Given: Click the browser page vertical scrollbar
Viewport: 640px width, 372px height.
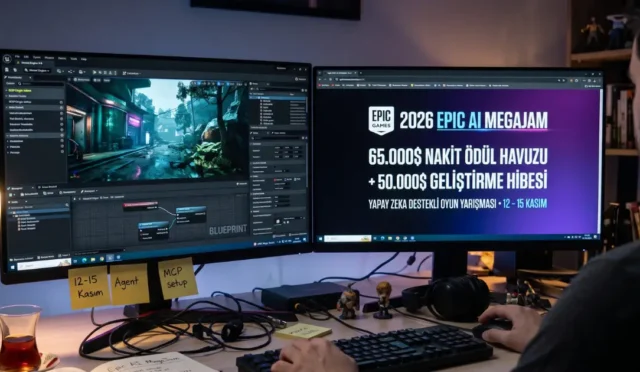Looking at the screenshot, I should 600,161.
